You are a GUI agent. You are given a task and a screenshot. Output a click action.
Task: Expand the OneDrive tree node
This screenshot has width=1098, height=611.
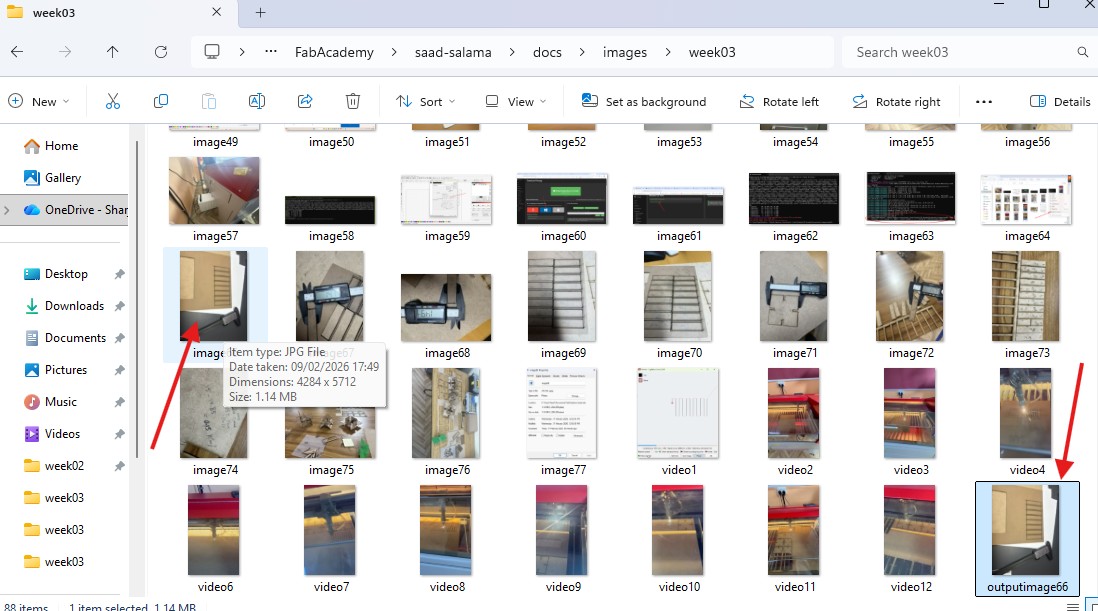pos(7,210)
